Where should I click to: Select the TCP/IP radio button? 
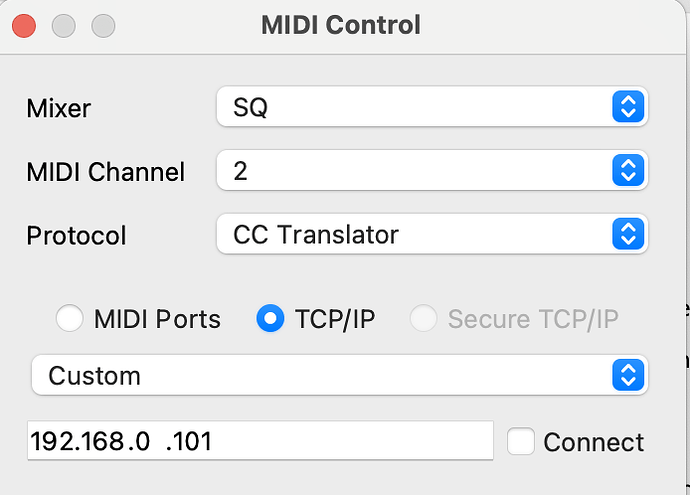pyautogui.click(x=270, y=319)
